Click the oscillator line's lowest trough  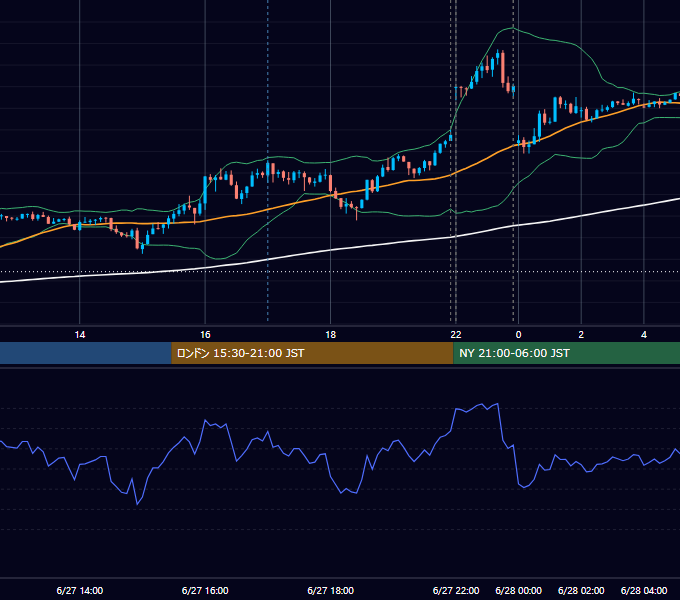coord(137,504)
